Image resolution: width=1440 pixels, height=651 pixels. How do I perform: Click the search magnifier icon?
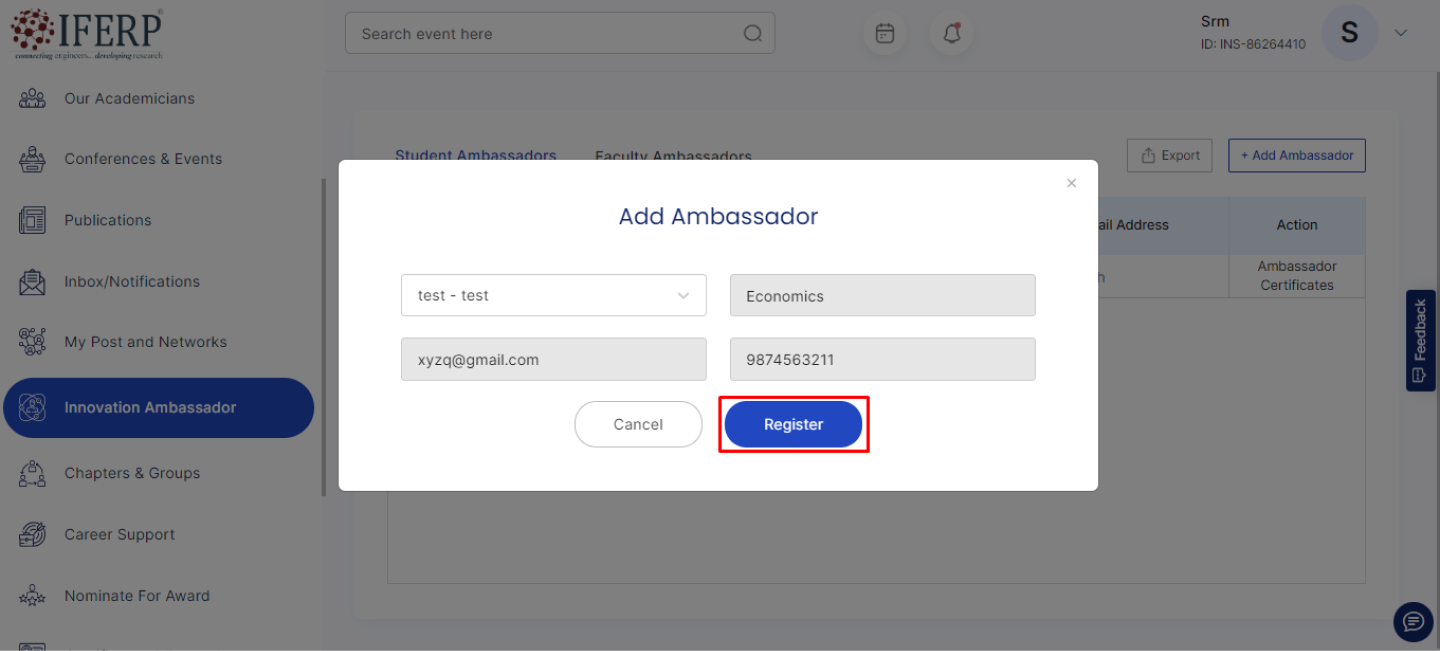click(x=753, y=34)
